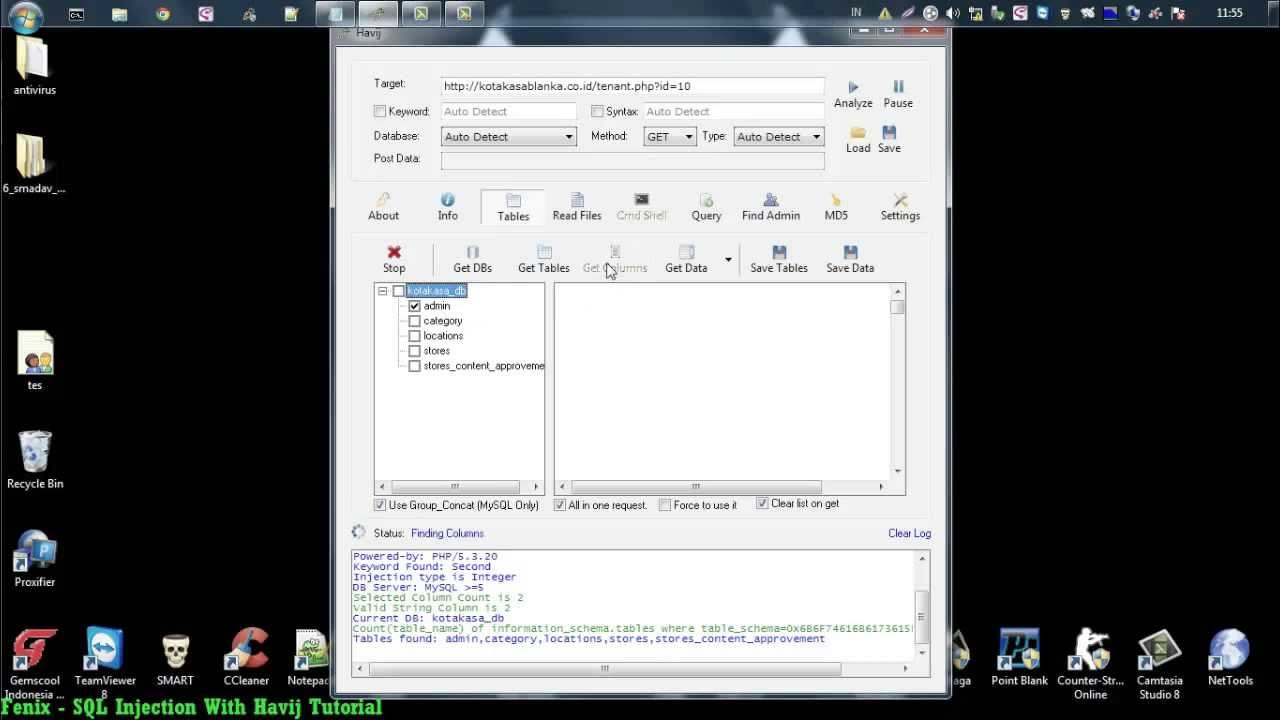Image resolution: width=1280 pixels, height=720 pixels.
Task: Open the TeamViewer desktop shortcut
Action: point(104,664)
